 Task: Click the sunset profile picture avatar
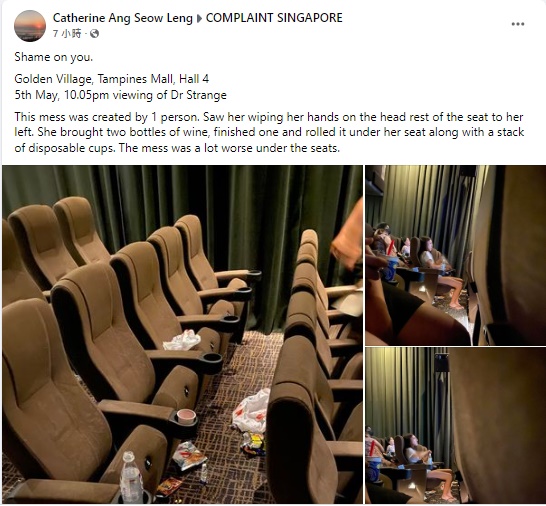point(30,26)
